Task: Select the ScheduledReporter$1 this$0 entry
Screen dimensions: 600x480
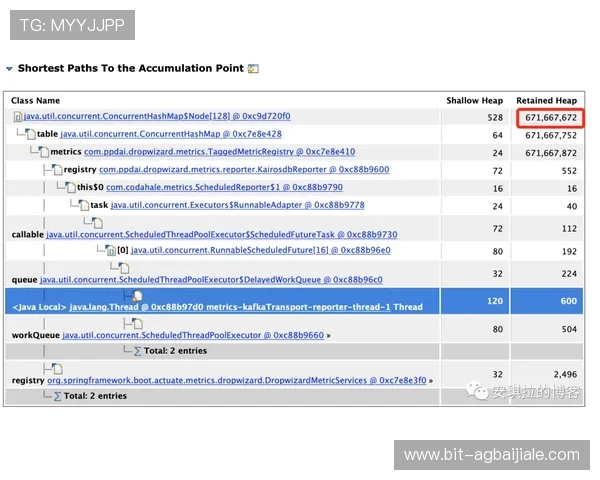Action: (224, 188)
